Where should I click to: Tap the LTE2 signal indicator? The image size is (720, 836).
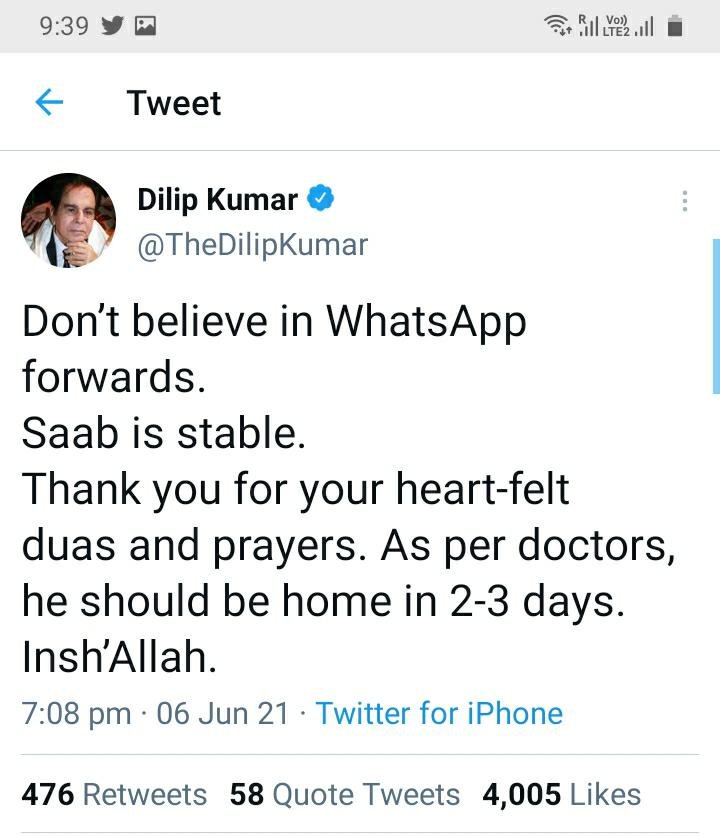[628, 26]
